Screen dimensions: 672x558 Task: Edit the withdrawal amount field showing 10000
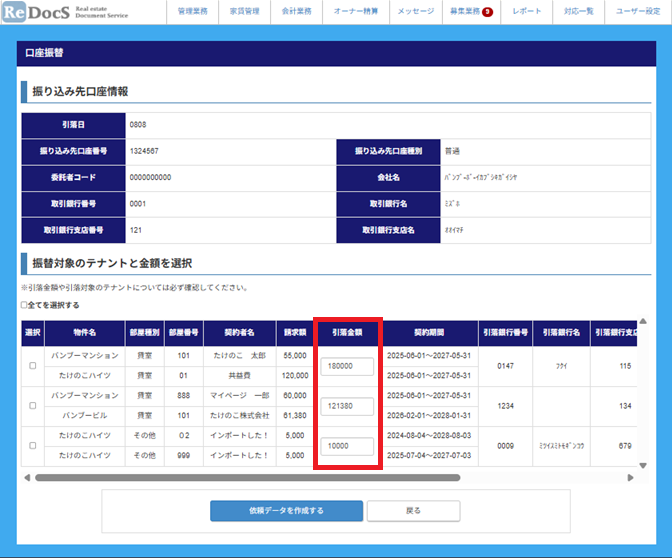(x=347, y=446)
